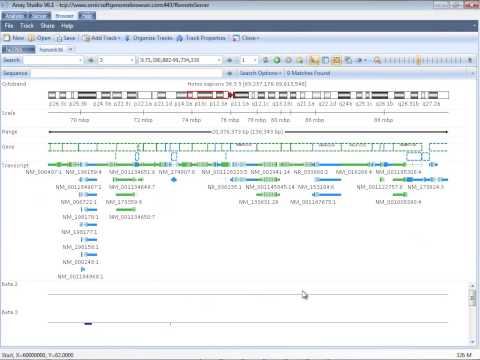Click the Range bar length label

coord(247,132)
